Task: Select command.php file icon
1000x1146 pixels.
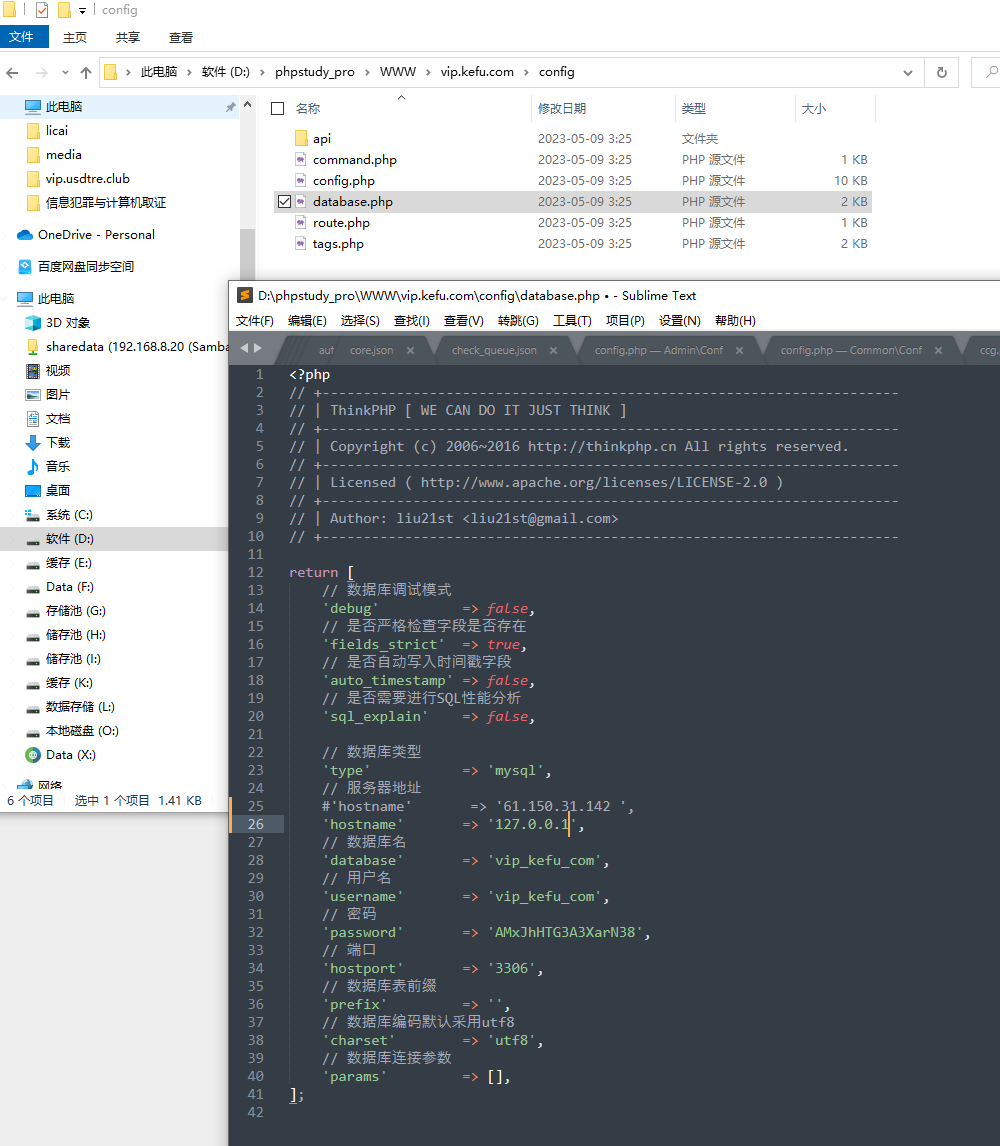Action: coord(300,159)
